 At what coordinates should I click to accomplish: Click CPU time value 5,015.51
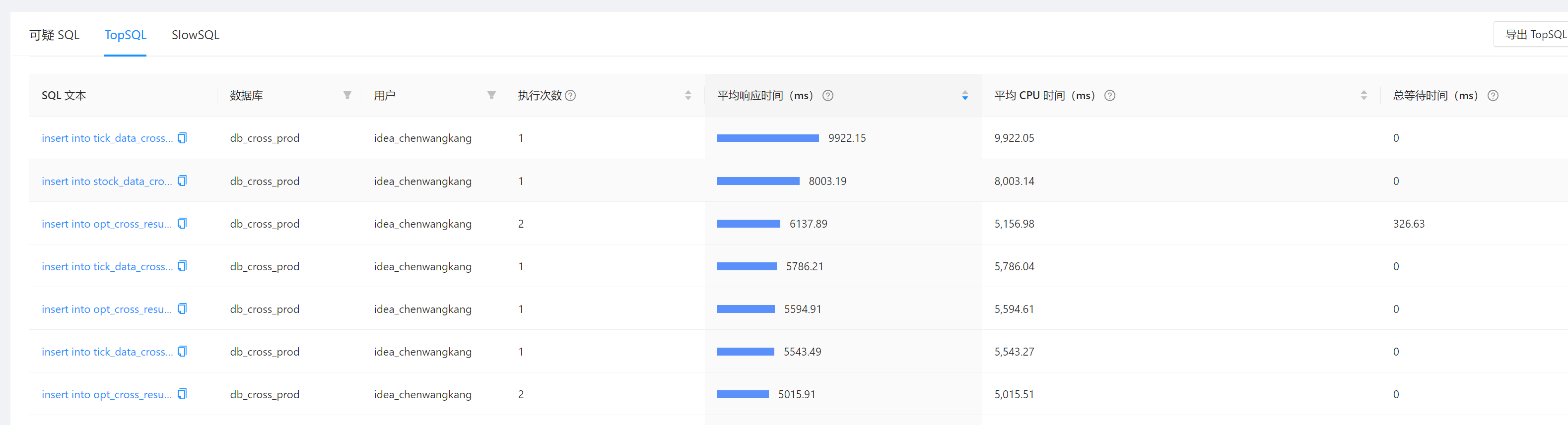point(1014,394)
